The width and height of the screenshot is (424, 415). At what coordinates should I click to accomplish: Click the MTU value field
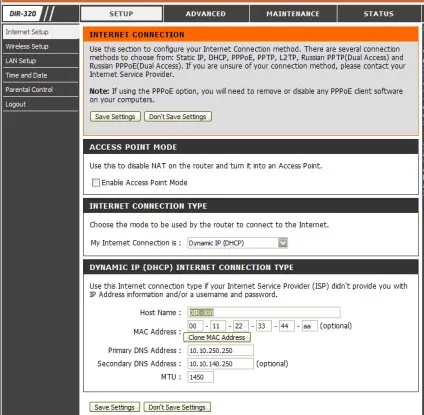(200, 377)
